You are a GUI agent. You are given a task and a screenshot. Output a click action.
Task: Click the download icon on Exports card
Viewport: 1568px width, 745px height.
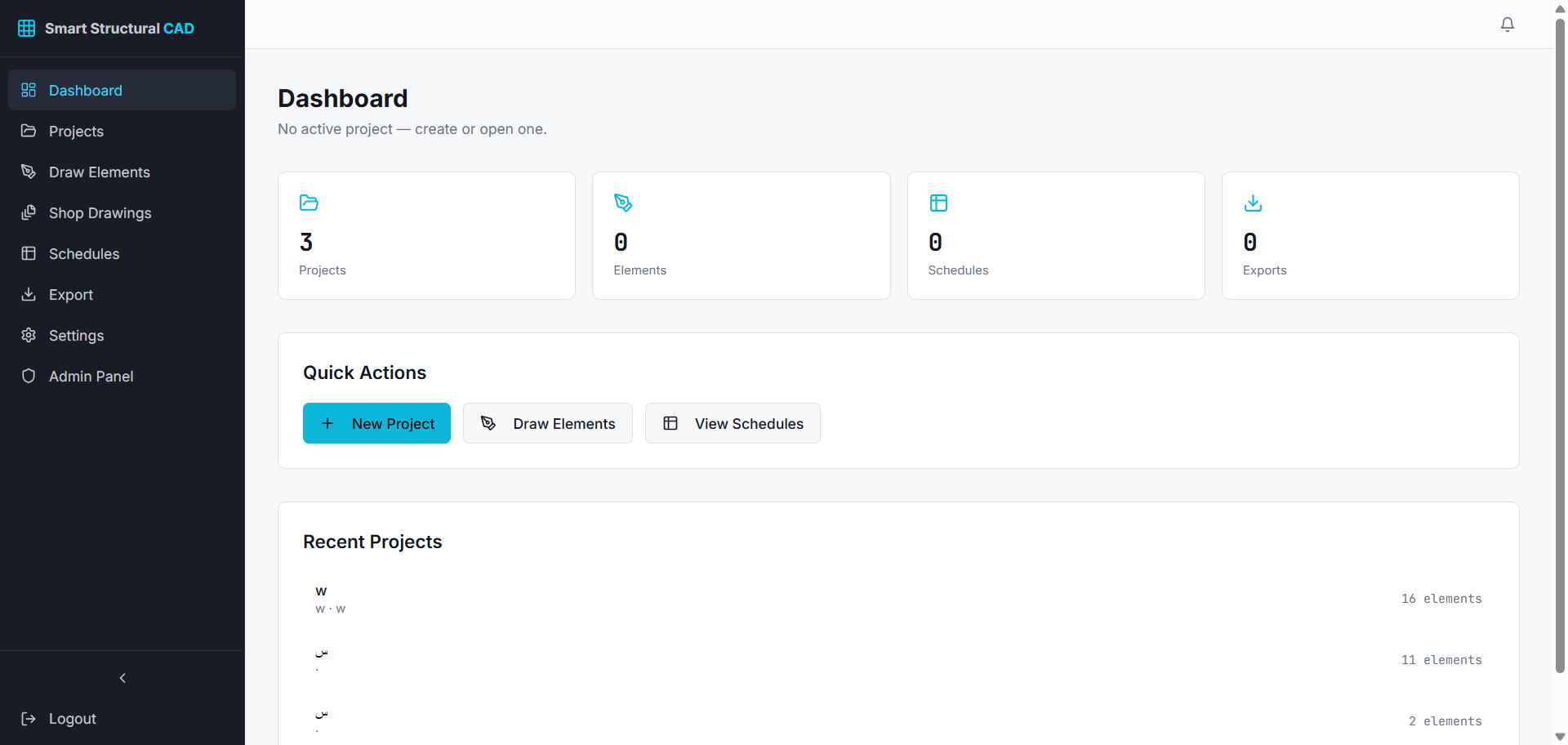[x=1253, y=203]
